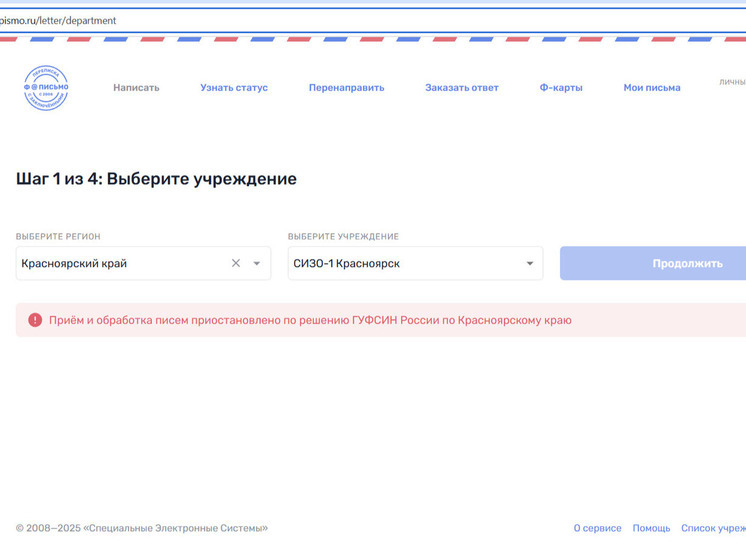Click the ВЫБЕРИТЕ УЧРЕЖДЕНИЕ label
Image resolution: width=746 pixels, height=559 pixels.
coord(343,236)
